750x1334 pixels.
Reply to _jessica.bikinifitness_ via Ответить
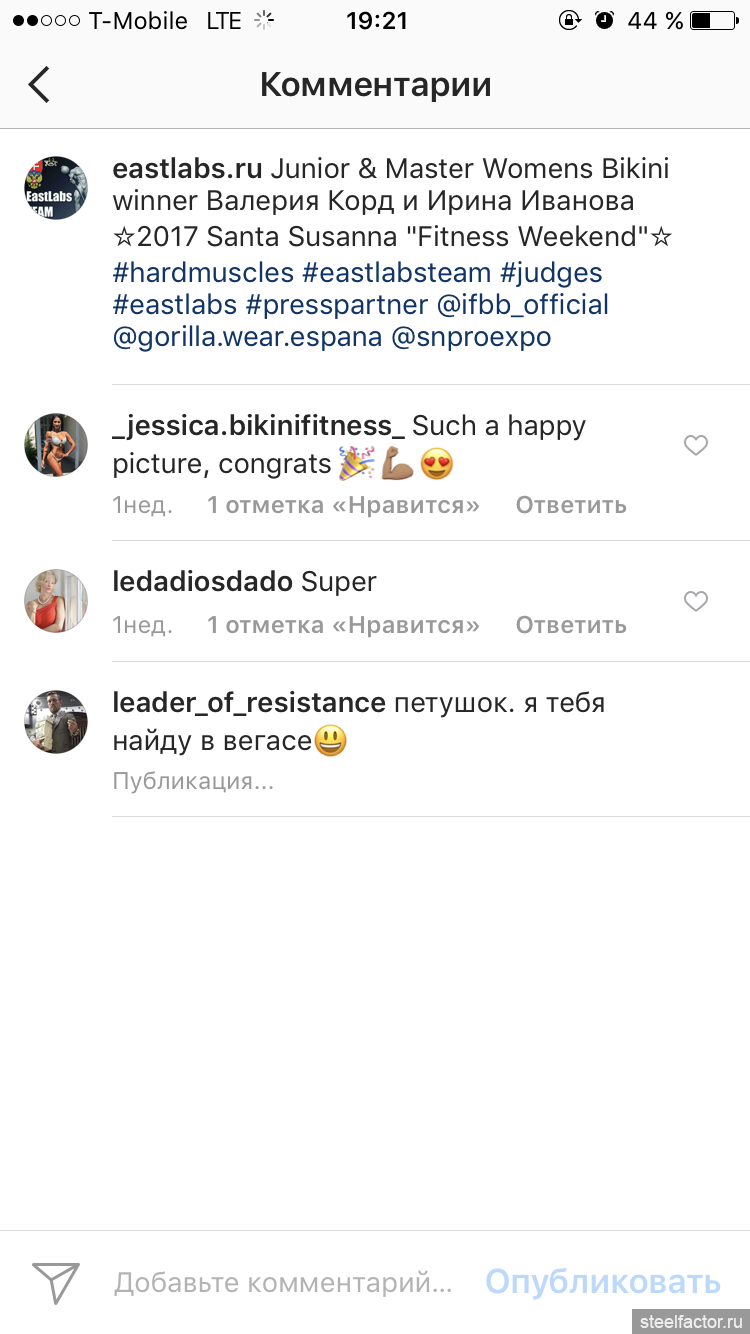571,505
